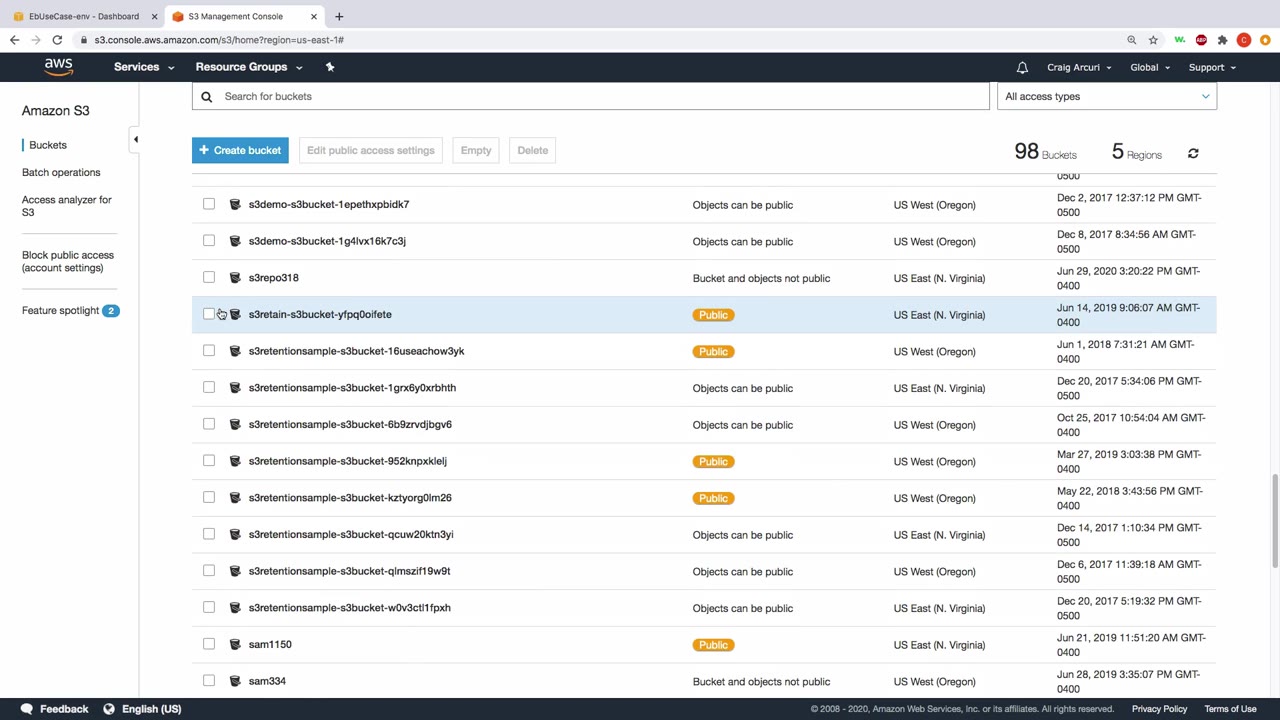
Task: Expand the Resource Groups menu
Action: [x=249, y=67]
